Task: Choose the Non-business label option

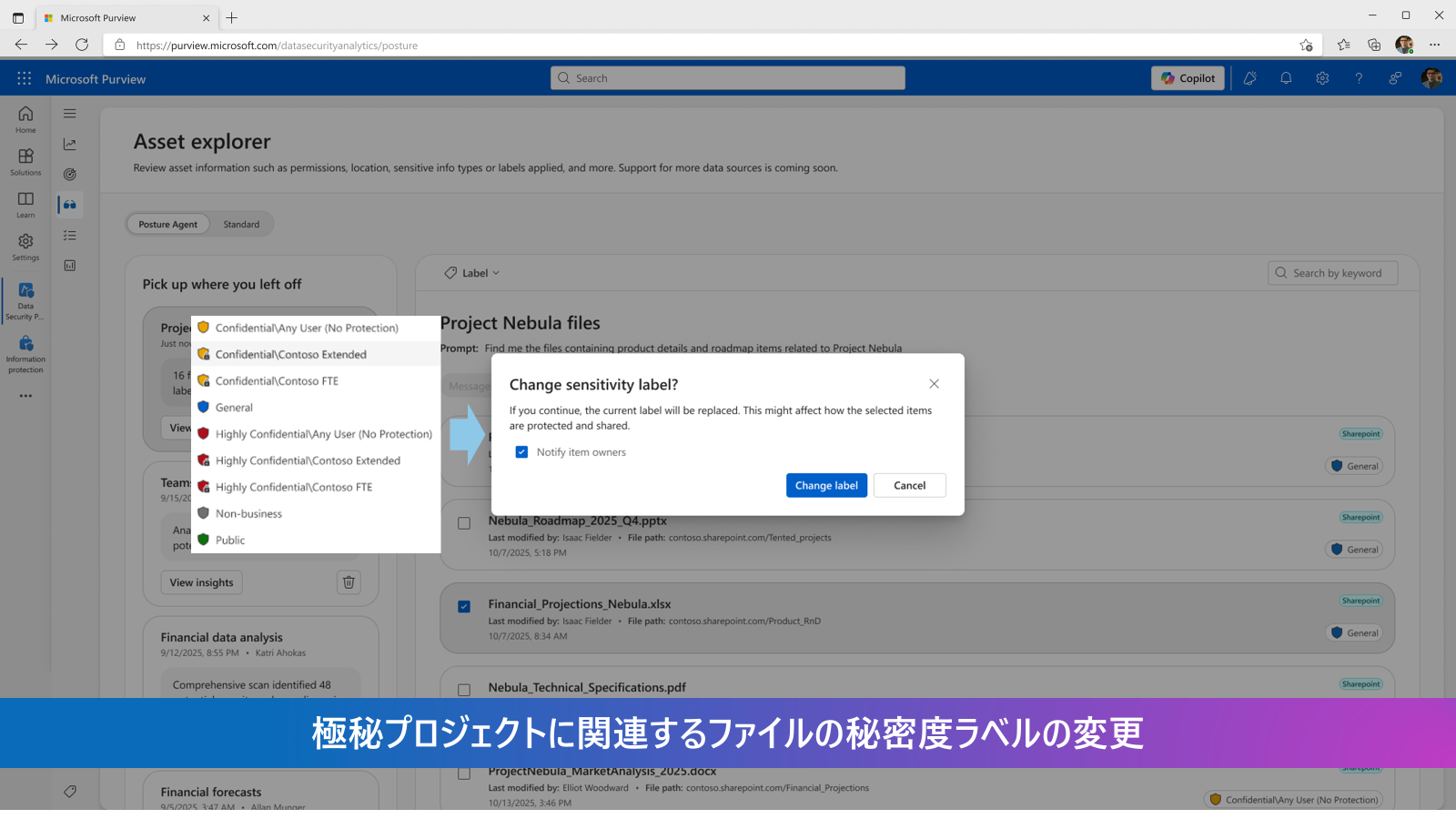Action: 316,513
